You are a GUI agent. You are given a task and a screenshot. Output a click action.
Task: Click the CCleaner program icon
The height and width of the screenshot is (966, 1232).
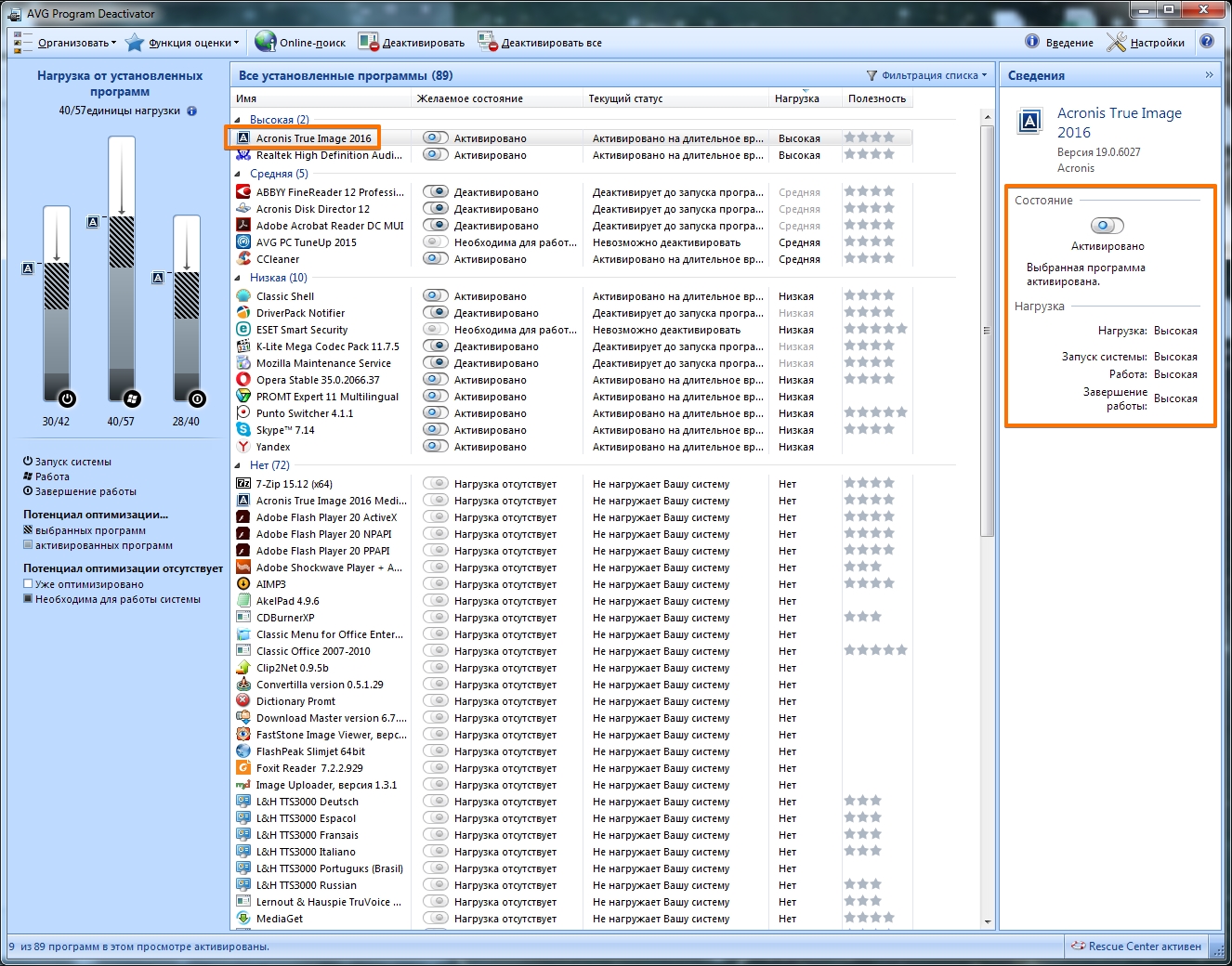point(243,259)
